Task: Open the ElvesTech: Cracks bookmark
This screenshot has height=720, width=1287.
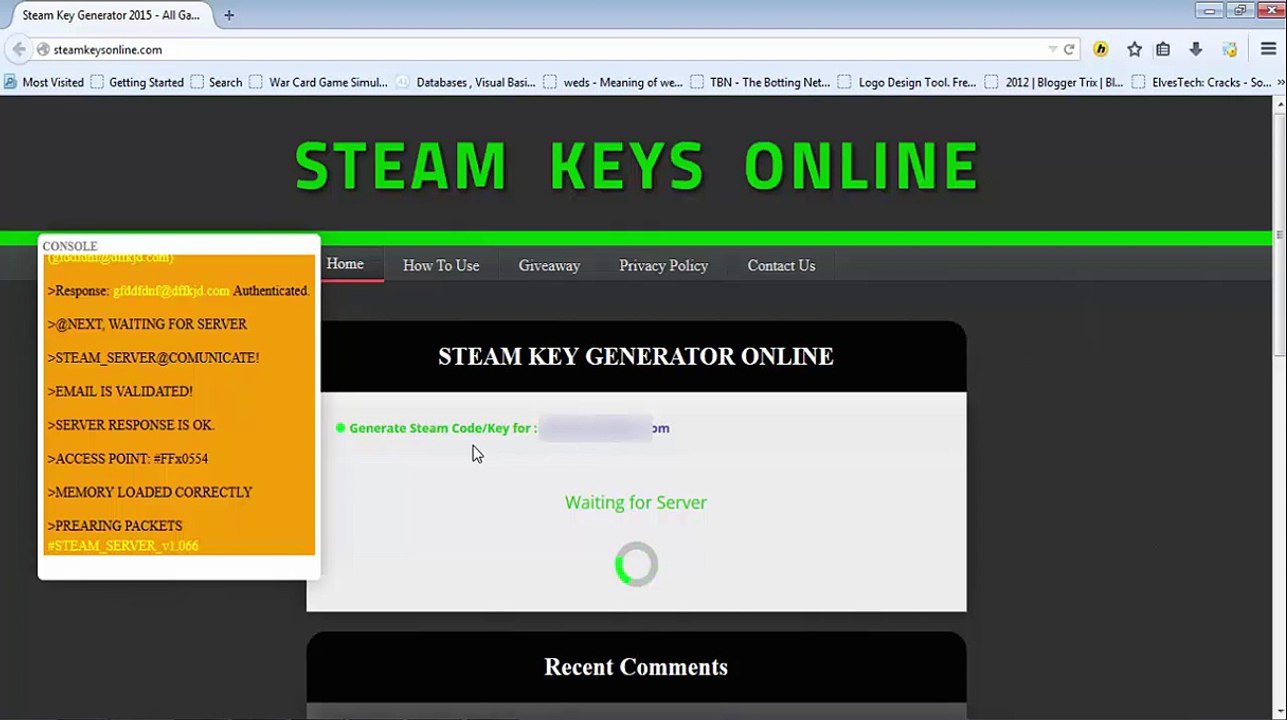Action: [1202, 82]
